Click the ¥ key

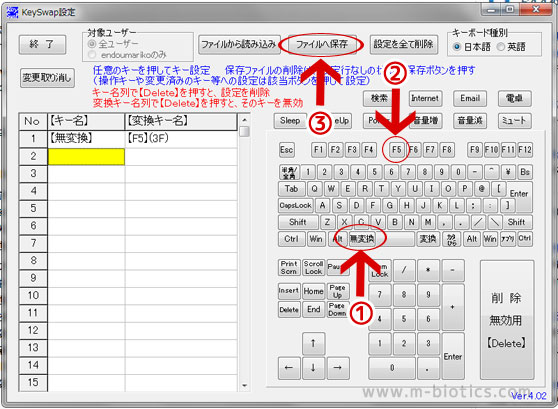[508, 172]
